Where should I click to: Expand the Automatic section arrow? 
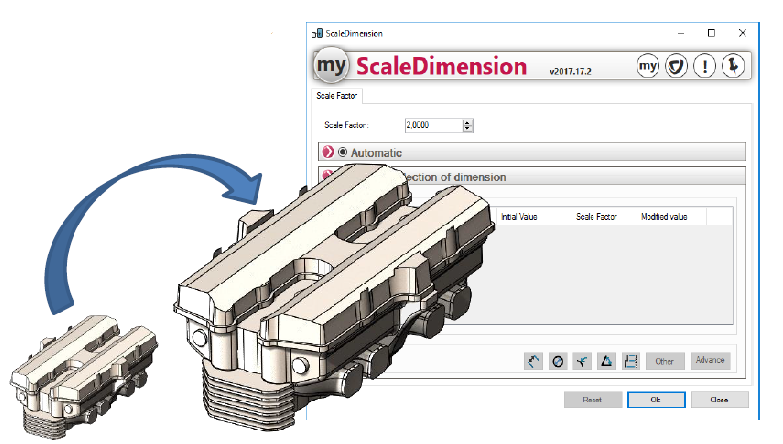click(x=328, y=152)
